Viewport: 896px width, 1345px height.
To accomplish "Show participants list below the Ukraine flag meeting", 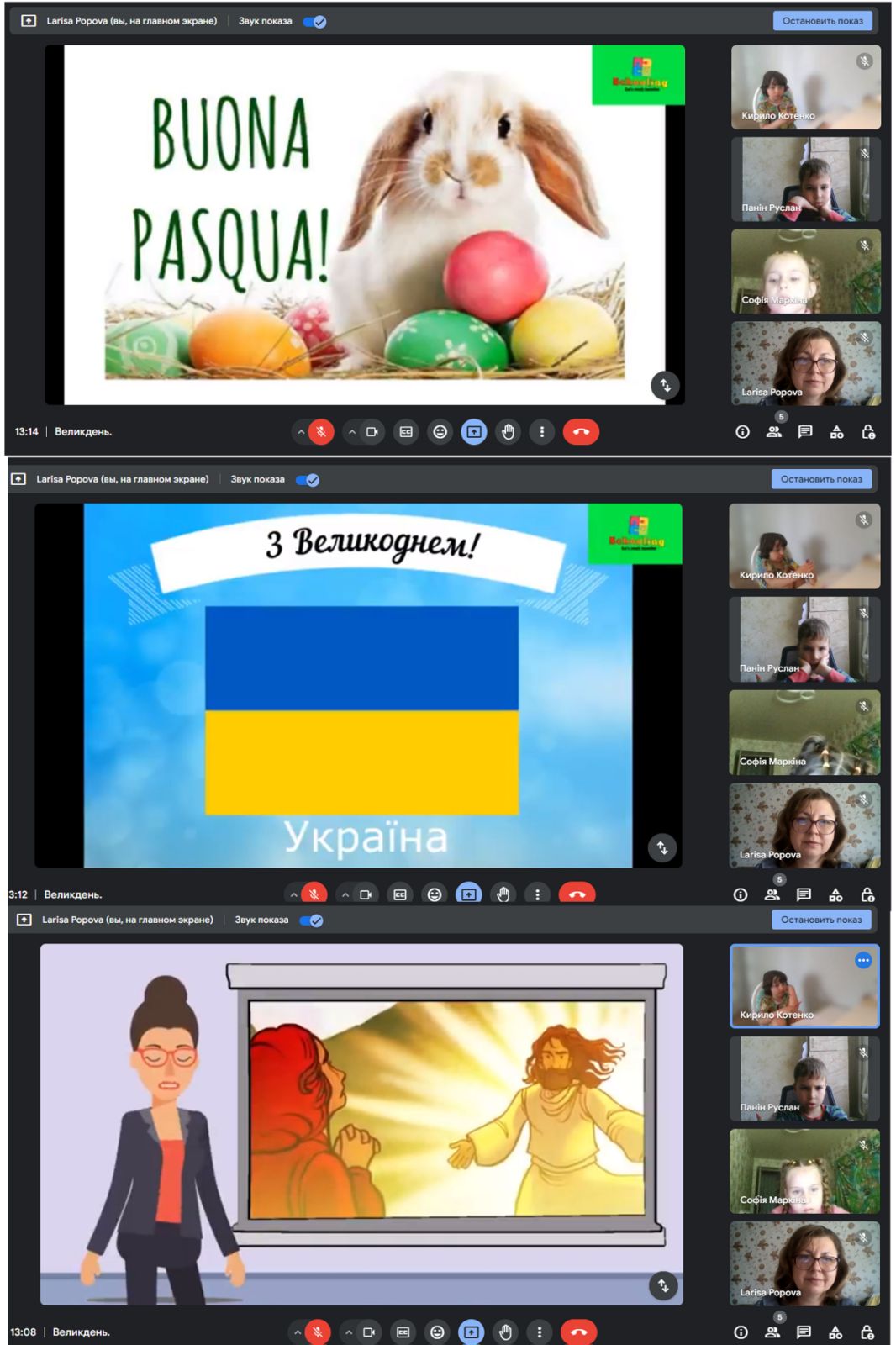I will [x=772, y=894].
